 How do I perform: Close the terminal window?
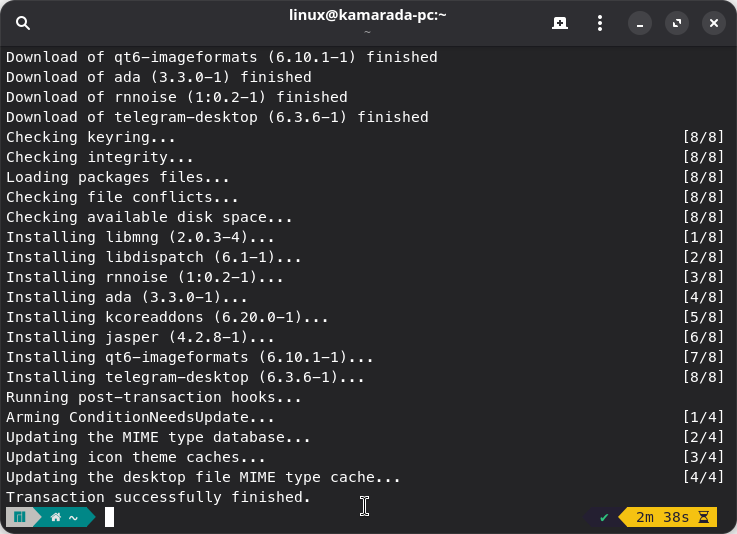[x=713, y=23]
